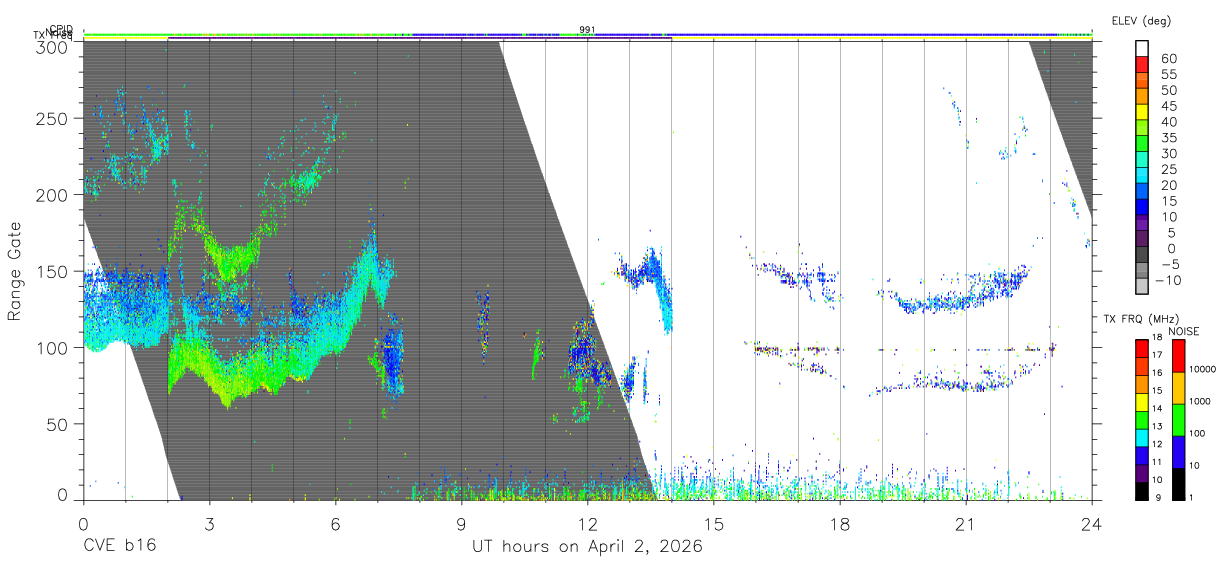This screenshot has width=1228, height=567.
Task: Click the 21 tick on the UT hours axis
Action: click(966, 524)
